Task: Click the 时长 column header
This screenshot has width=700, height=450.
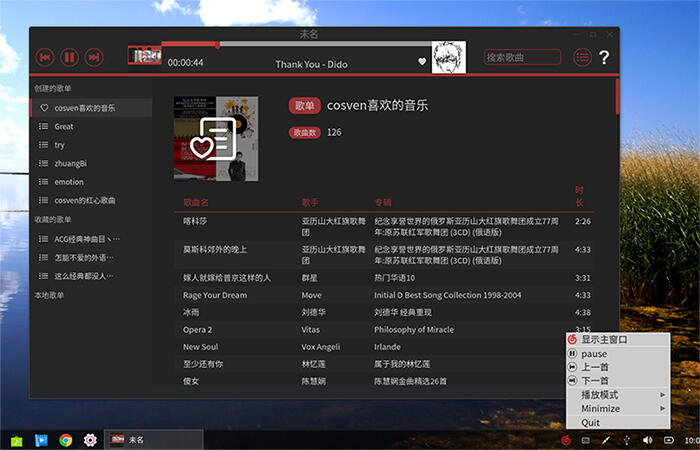Action: (x=579, y=196)
